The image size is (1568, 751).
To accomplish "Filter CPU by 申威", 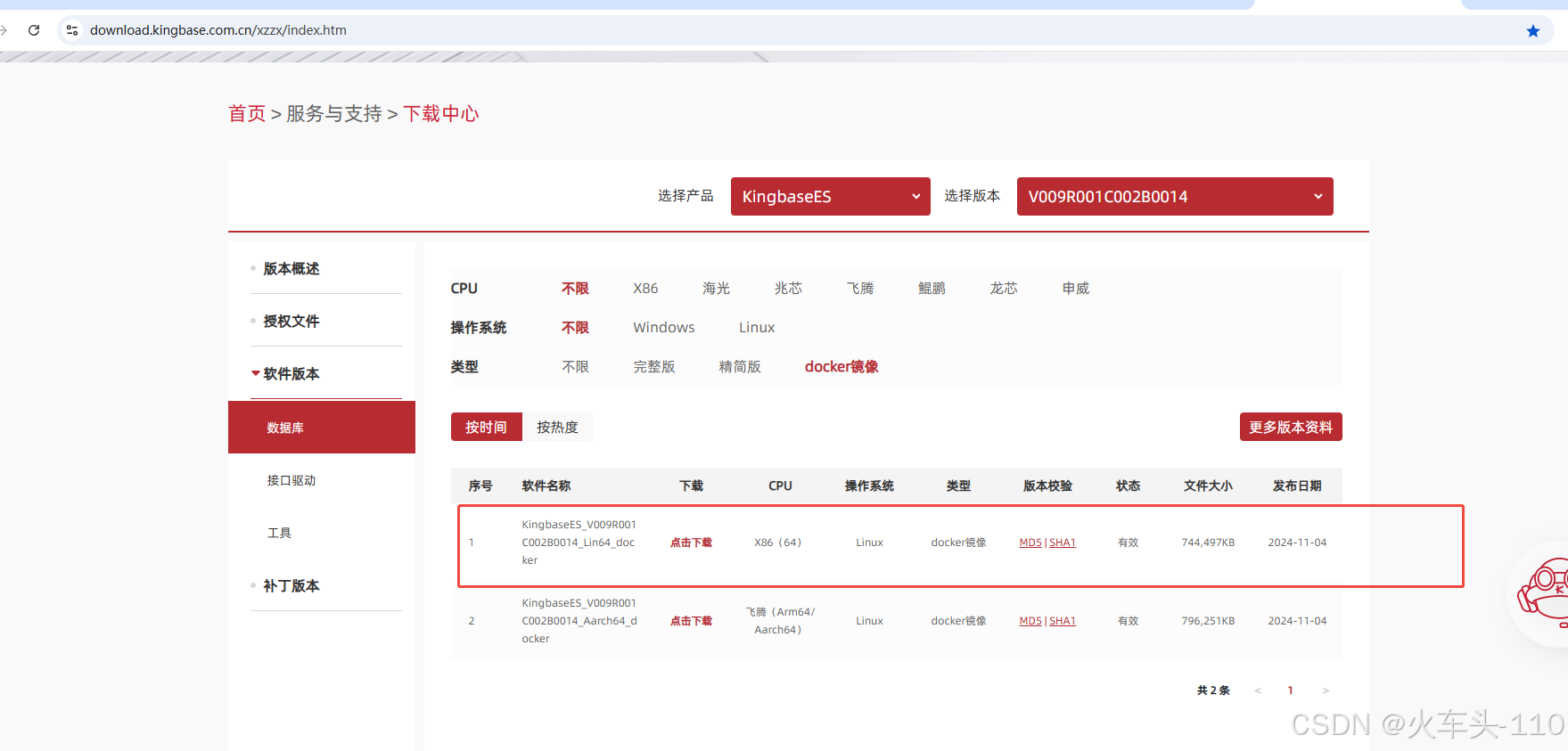I will click(x=1076, y=289).
